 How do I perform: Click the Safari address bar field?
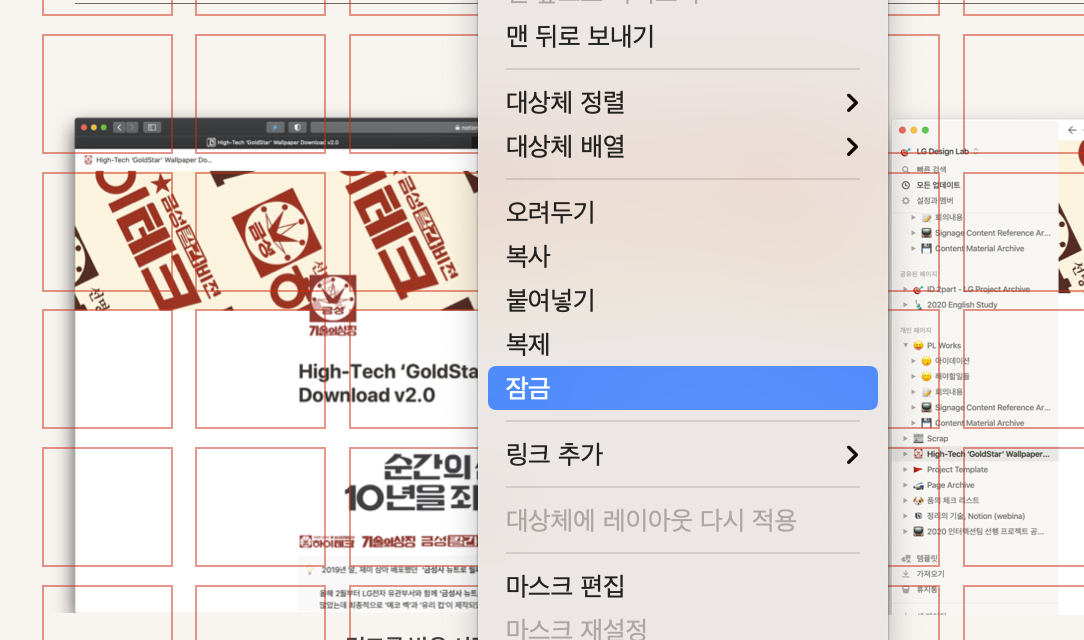pyautogui.click(x=394, y=127)
